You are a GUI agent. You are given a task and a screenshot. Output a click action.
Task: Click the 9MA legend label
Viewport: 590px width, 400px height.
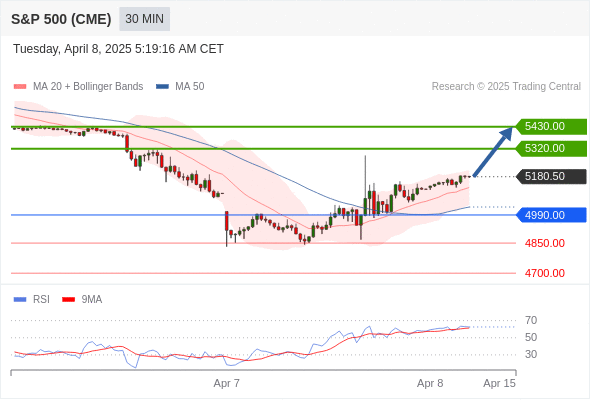coord(92,300)
